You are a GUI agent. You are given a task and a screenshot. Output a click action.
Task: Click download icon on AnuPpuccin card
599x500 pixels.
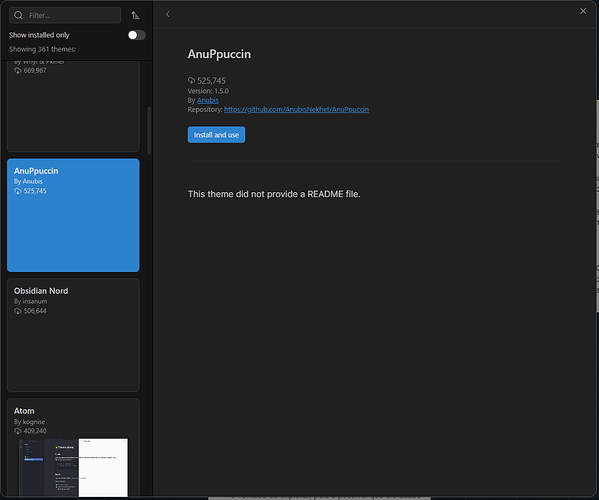18,191
